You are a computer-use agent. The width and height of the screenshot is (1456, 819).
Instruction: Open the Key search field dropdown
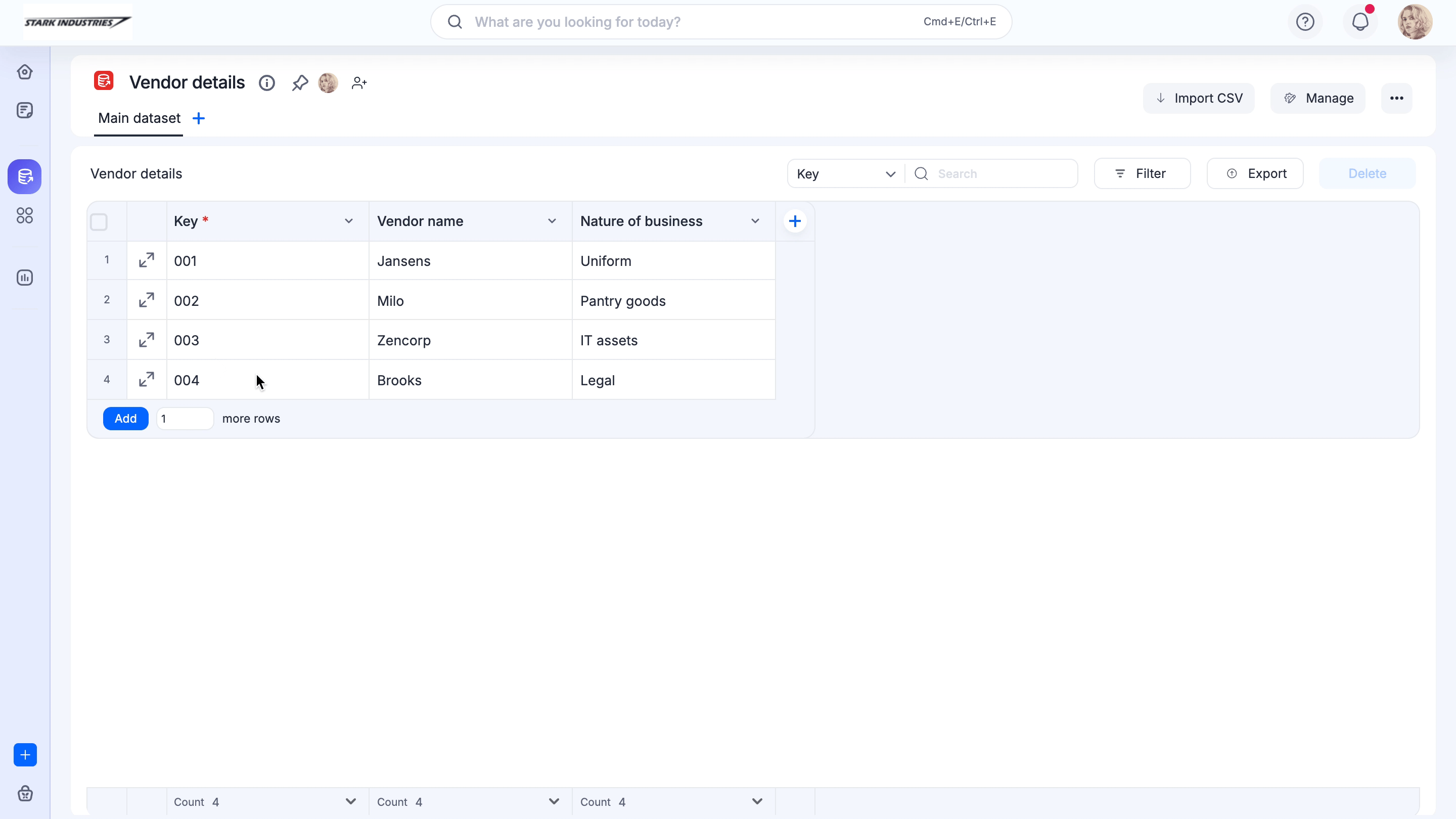[x=846, y=173]
